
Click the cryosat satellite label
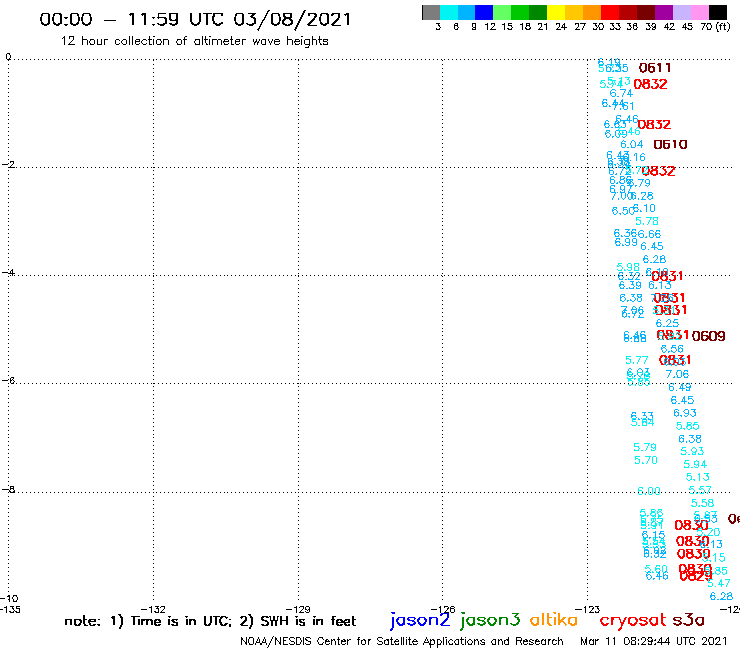click(x=632, y=620)
